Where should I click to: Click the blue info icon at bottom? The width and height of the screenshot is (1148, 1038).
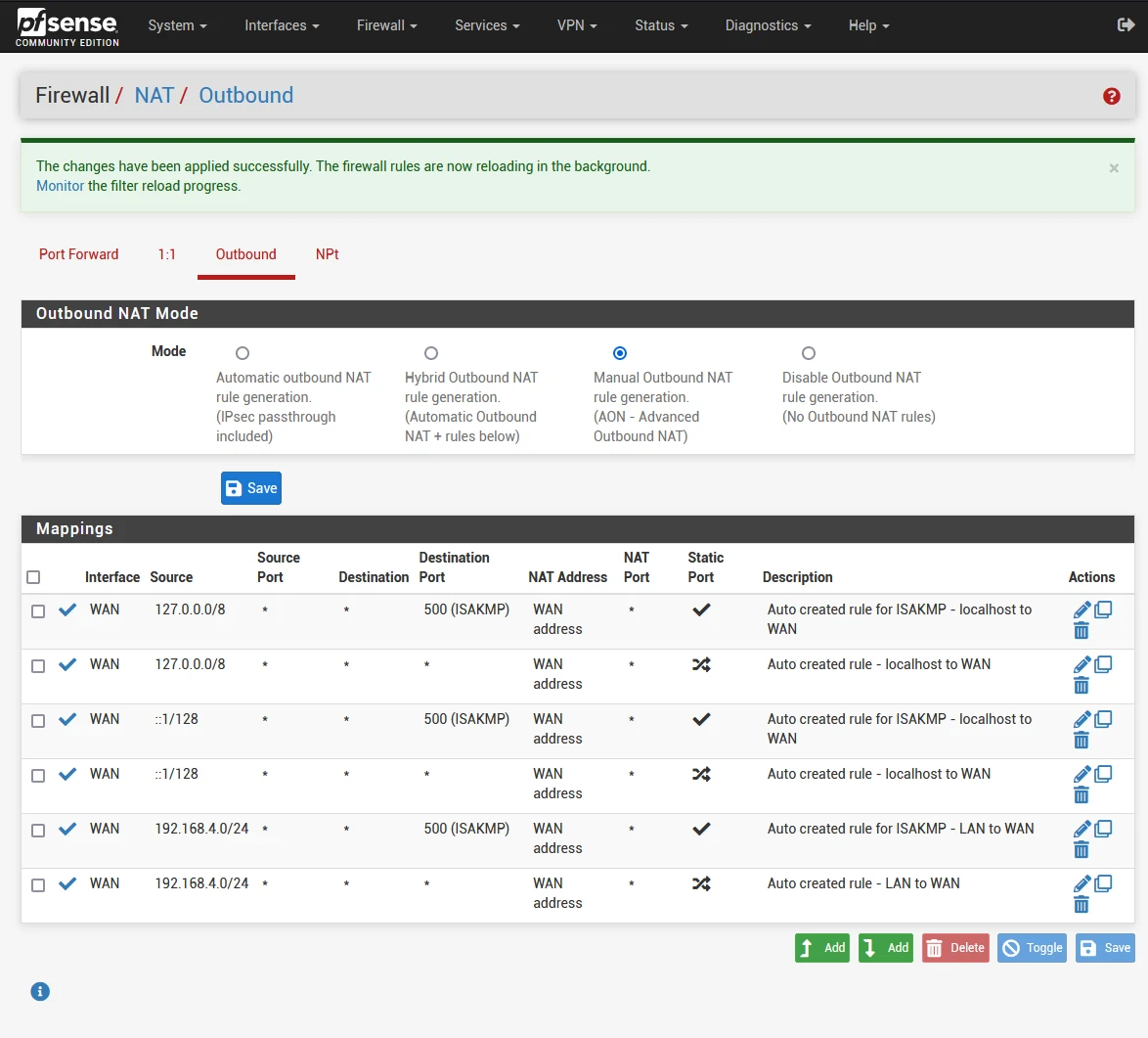click(x=40, y=991)
